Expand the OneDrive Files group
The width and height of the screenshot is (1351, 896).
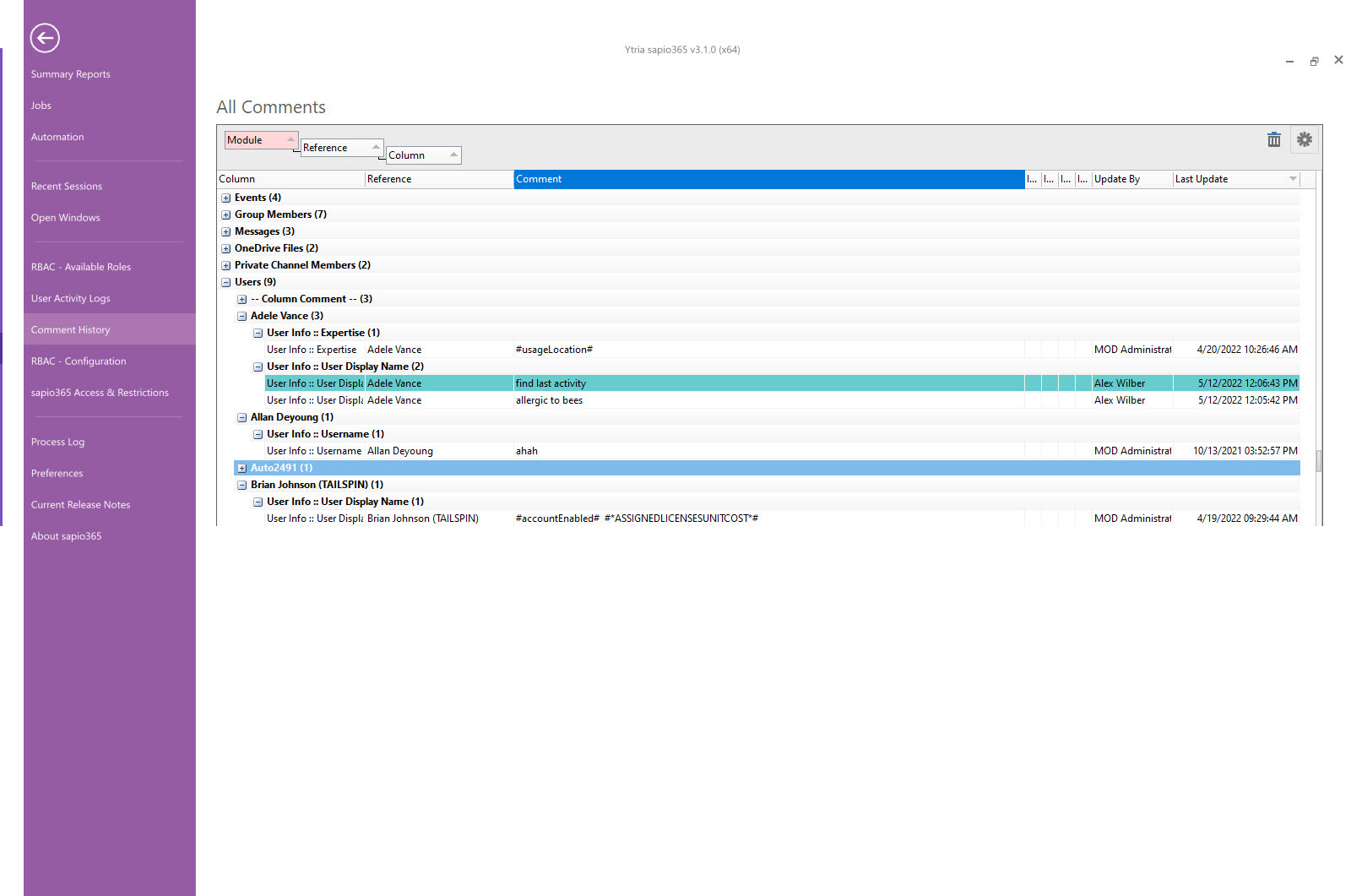(226, 248)
